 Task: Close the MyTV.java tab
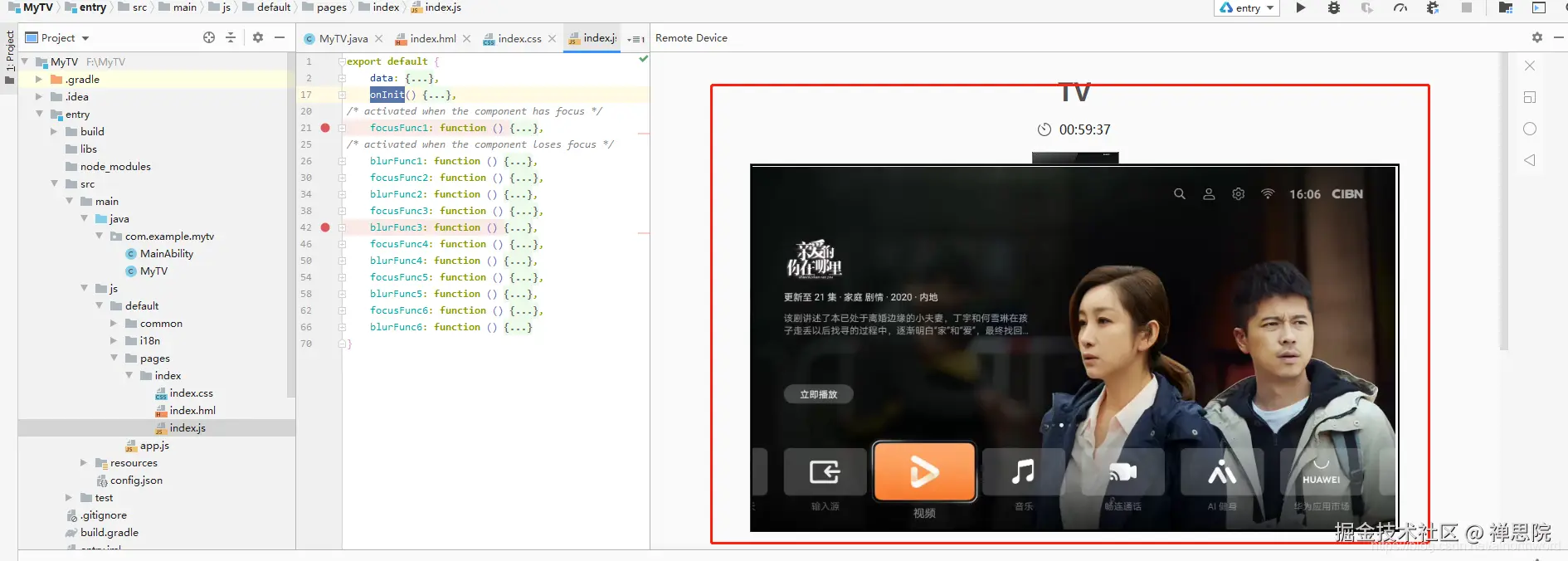click(378, 38)
